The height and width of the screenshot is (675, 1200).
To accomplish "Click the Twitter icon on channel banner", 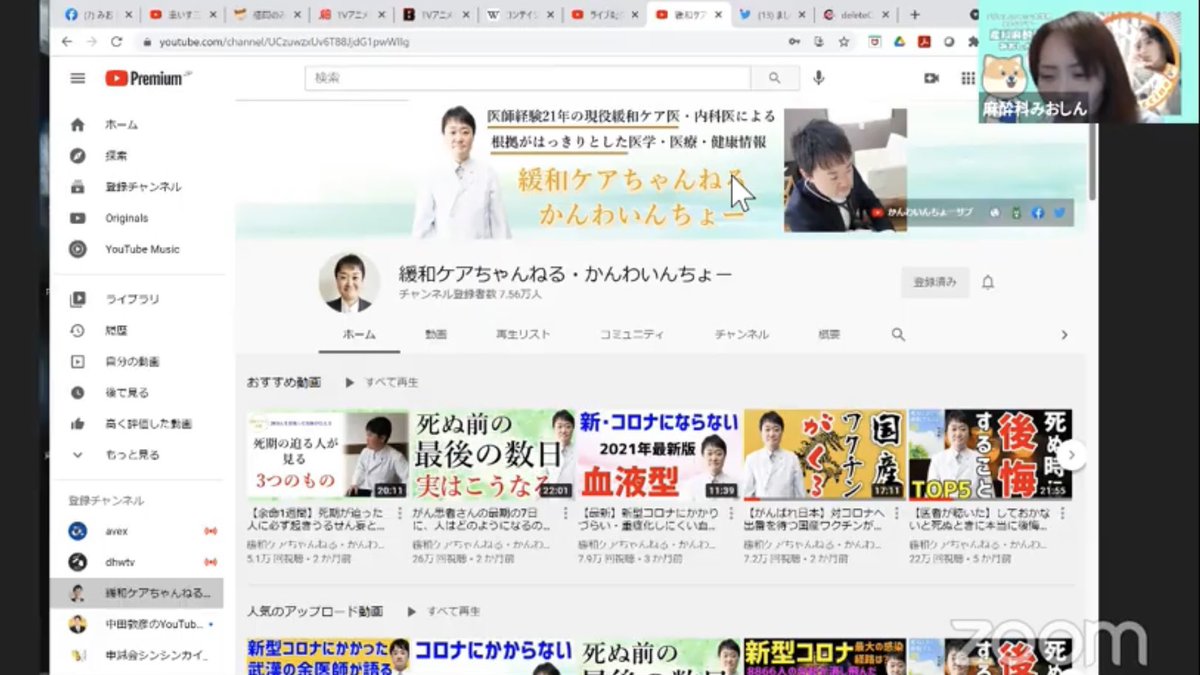I will 1059,213.
